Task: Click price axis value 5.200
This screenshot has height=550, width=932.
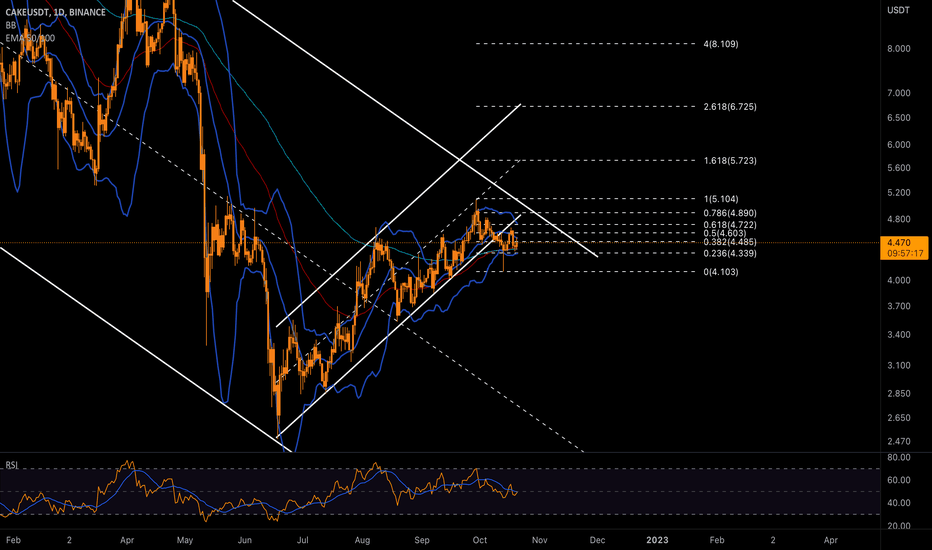Action: tap(899, 193)
